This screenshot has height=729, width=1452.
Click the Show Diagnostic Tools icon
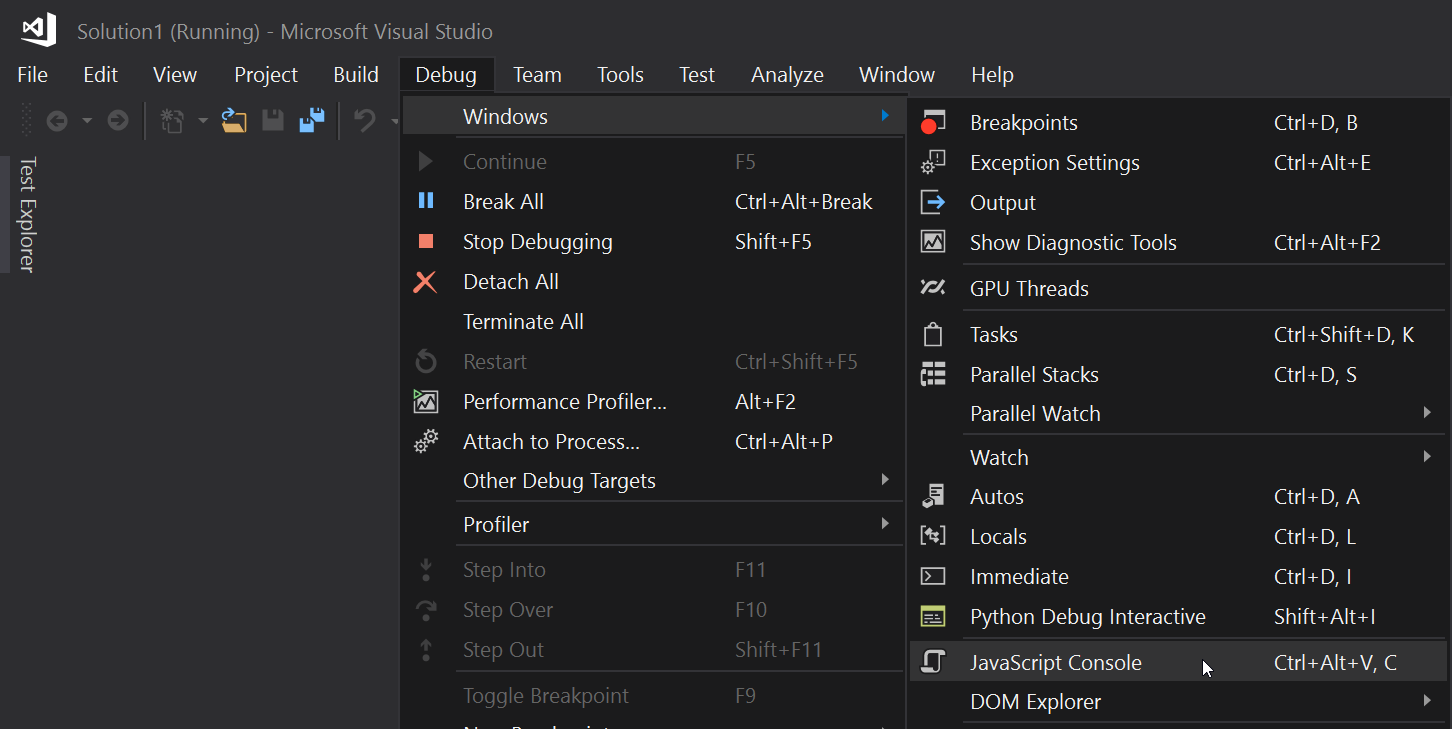[x=933, y=242]
